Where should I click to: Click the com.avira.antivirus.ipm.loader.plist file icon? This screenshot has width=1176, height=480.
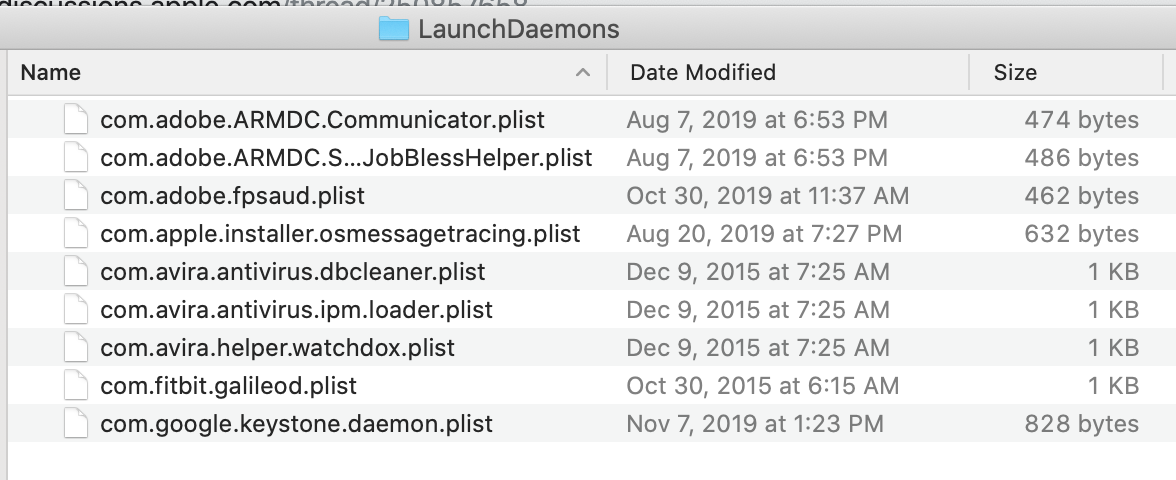(77, 310)
